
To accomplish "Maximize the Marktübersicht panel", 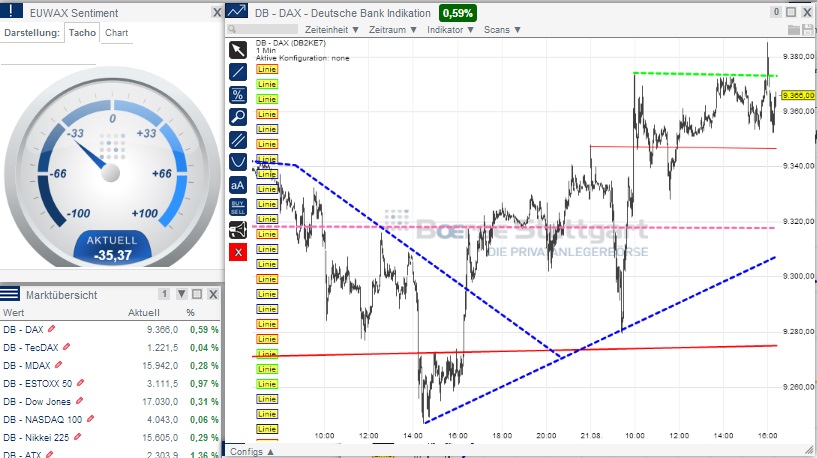I will coord(197,294).
